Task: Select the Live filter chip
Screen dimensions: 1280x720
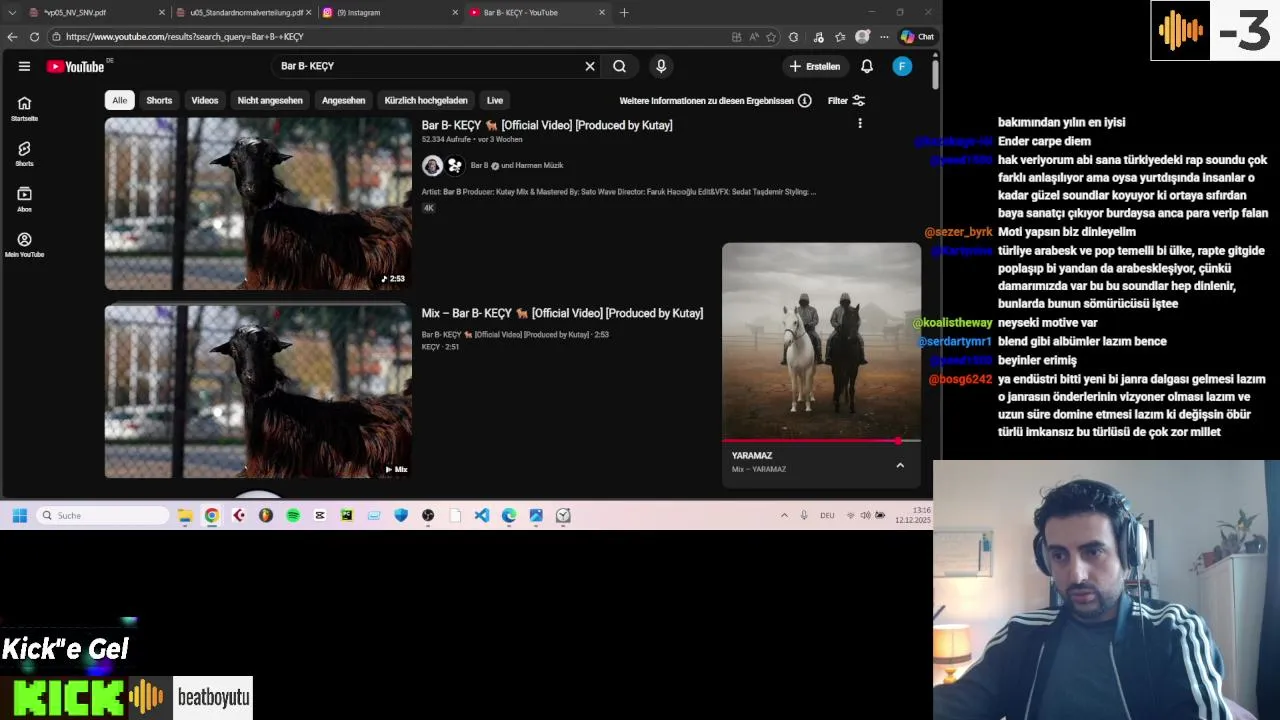Action: (495, 100)
